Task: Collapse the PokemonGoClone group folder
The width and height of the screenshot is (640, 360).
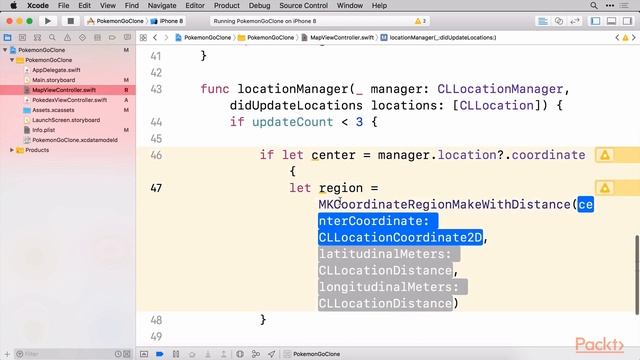Action: pyautogui.click(x=12, y=60)
